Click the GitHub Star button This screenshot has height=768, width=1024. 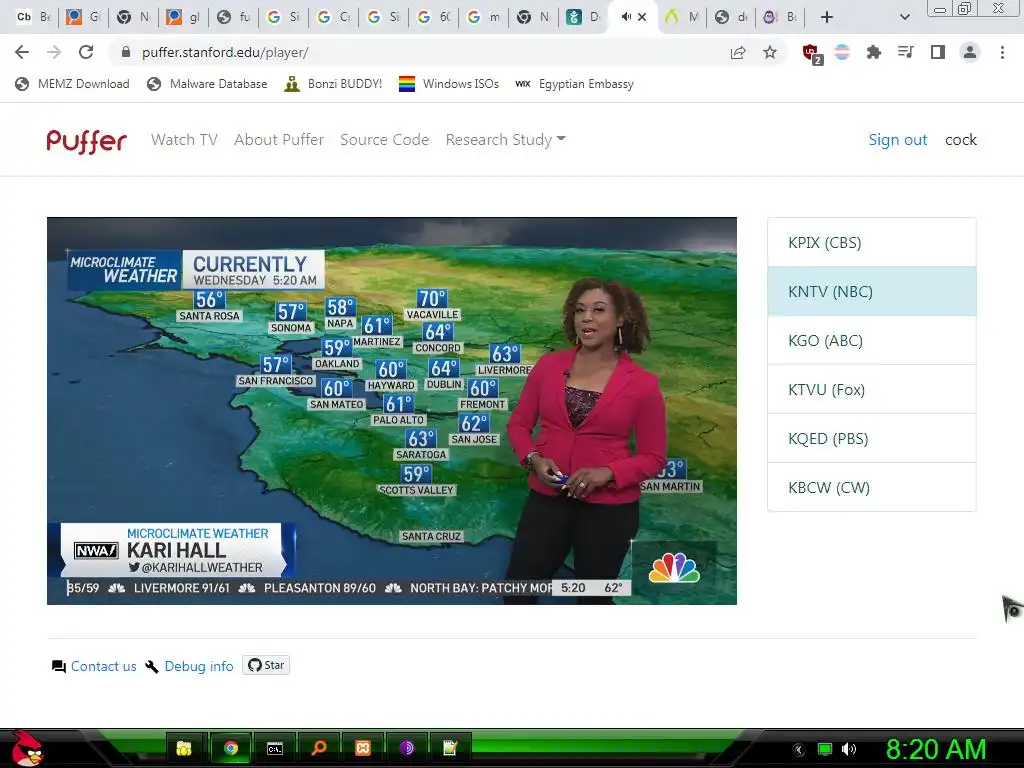coord(266,665)
